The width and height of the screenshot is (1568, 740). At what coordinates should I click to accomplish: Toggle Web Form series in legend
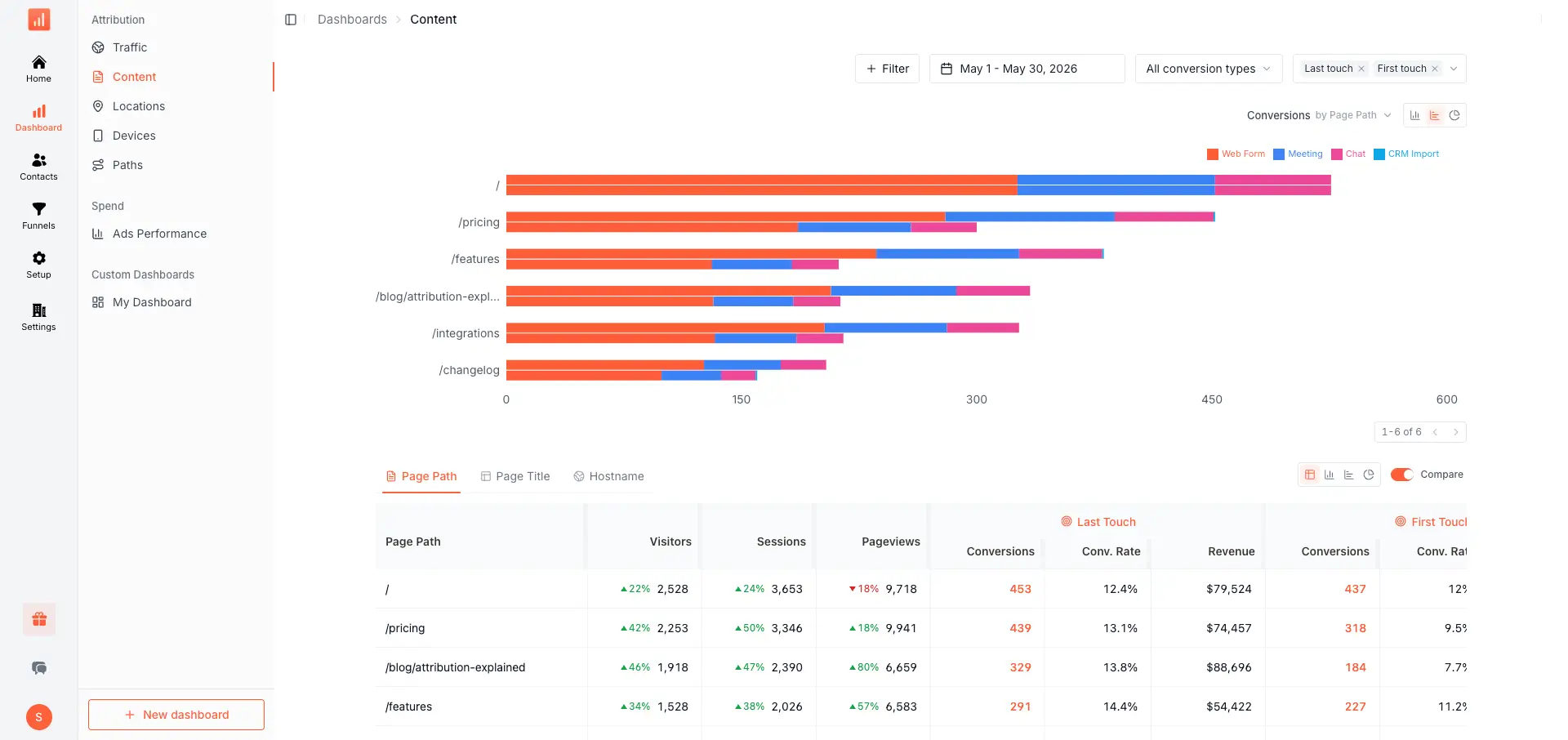coord(1236,154)
